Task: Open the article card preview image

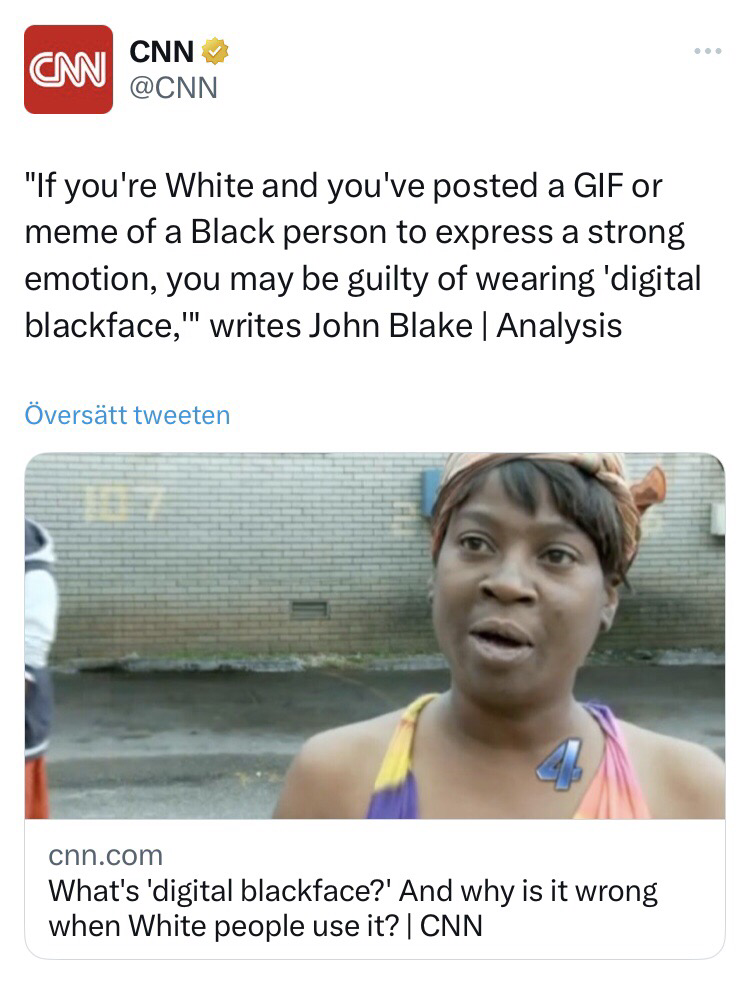Action: (x=375, y=636)
